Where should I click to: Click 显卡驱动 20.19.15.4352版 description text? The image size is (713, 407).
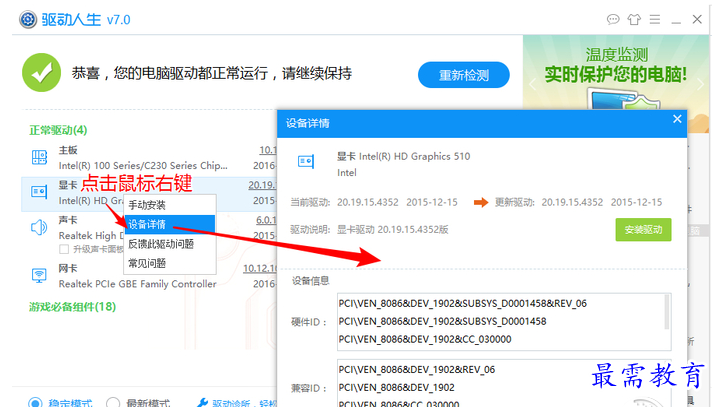tap(392, 230)
